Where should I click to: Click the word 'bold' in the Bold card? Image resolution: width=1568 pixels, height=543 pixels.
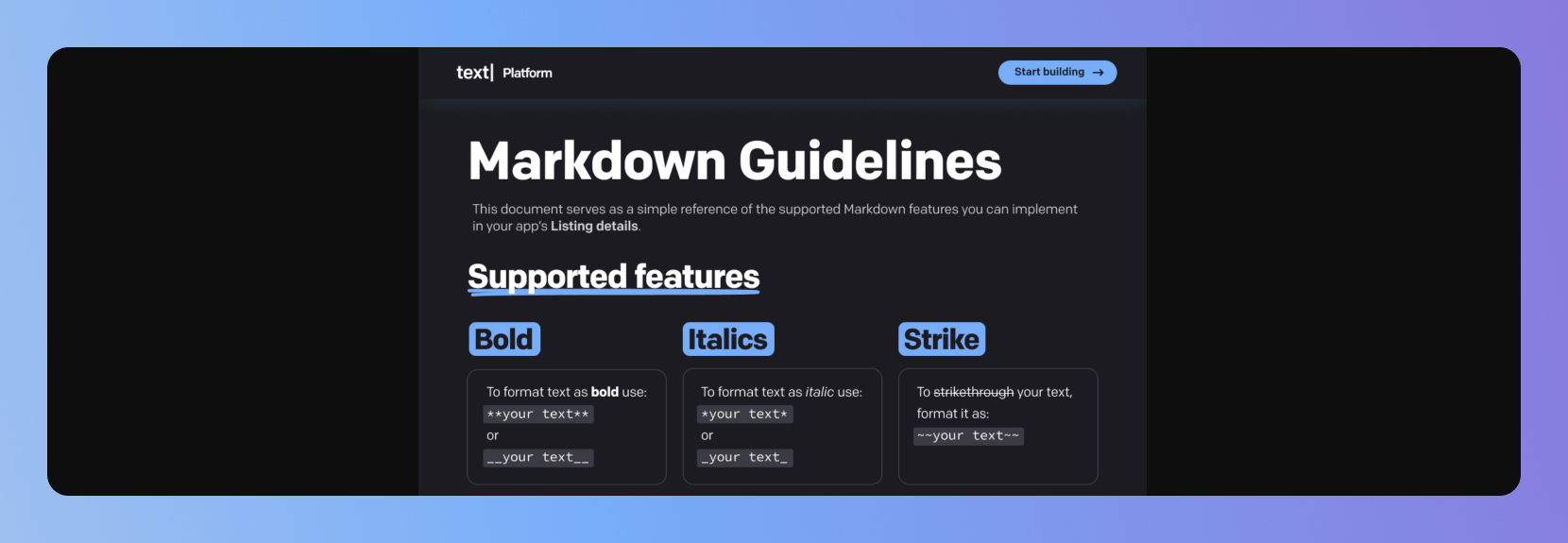pos(605,392)
